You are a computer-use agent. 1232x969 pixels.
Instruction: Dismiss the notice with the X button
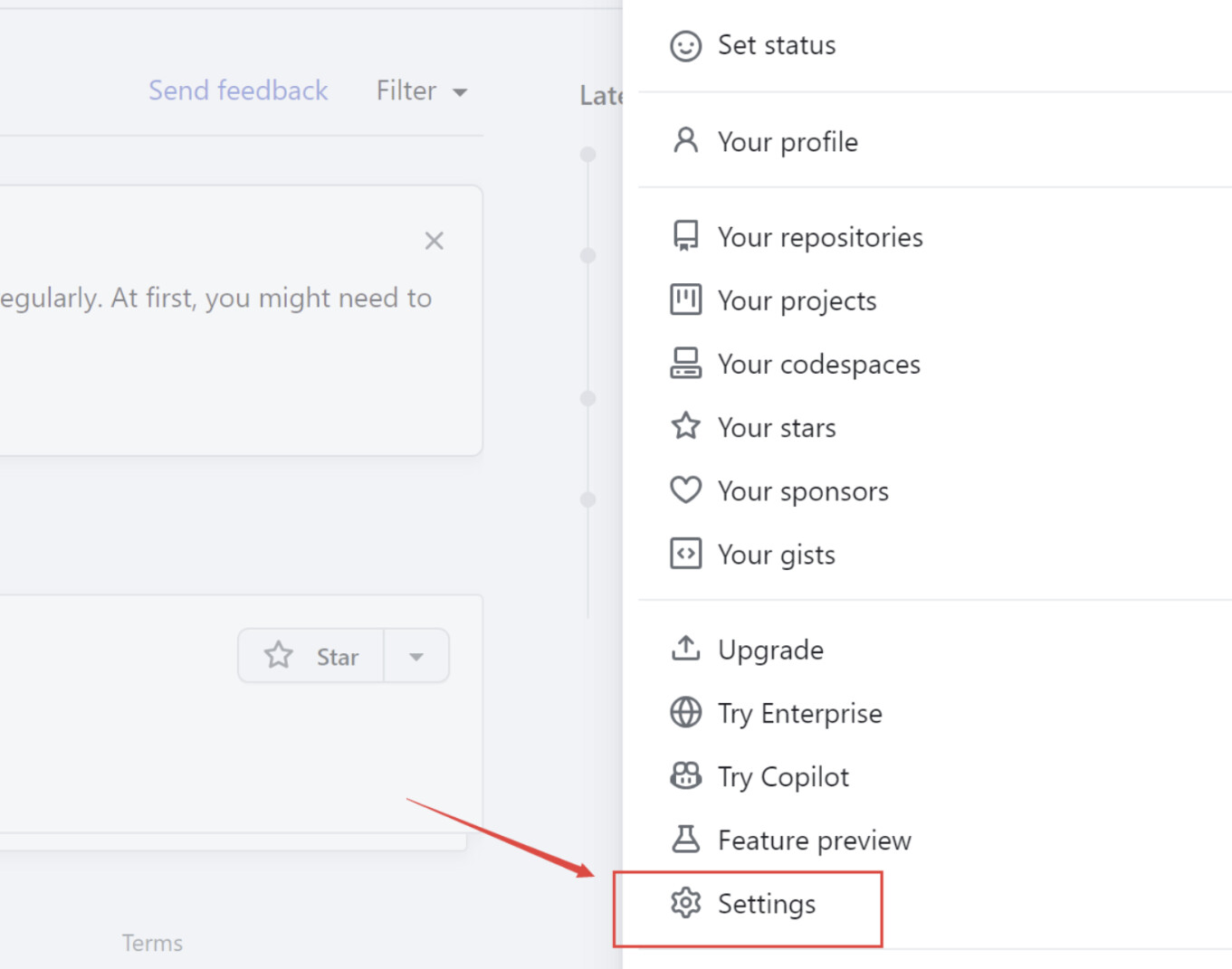click(435, 241)
